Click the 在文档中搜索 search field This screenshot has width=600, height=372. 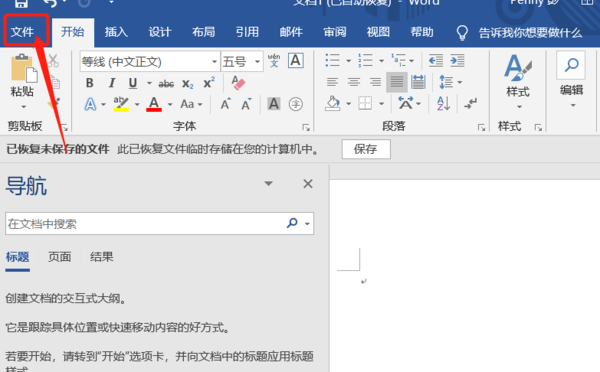(145, 224)
